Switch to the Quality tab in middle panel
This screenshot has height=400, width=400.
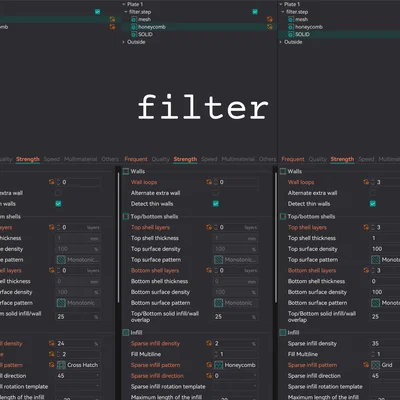point(161,159)
